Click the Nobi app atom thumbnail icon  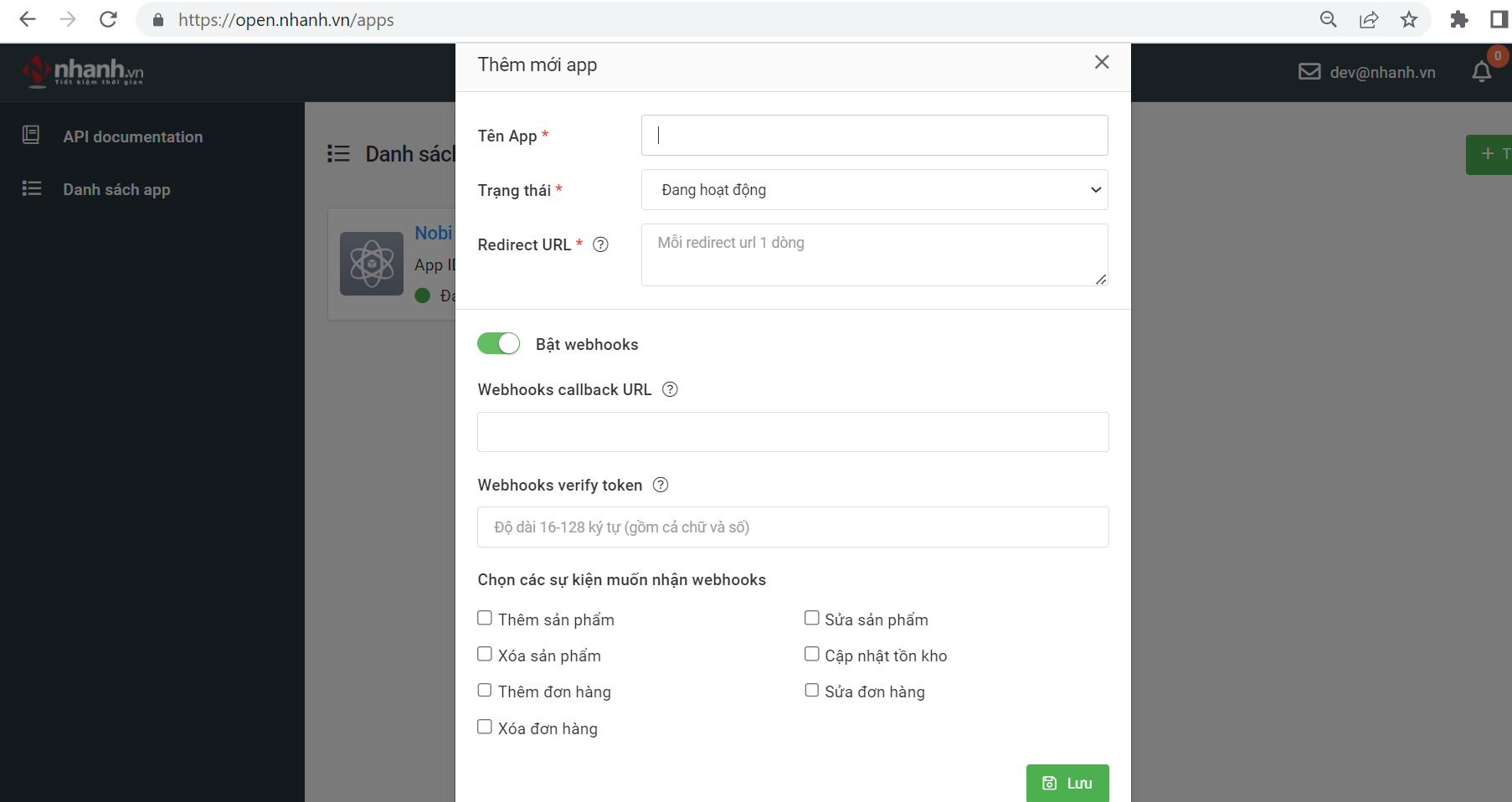(x=372, y=264)
